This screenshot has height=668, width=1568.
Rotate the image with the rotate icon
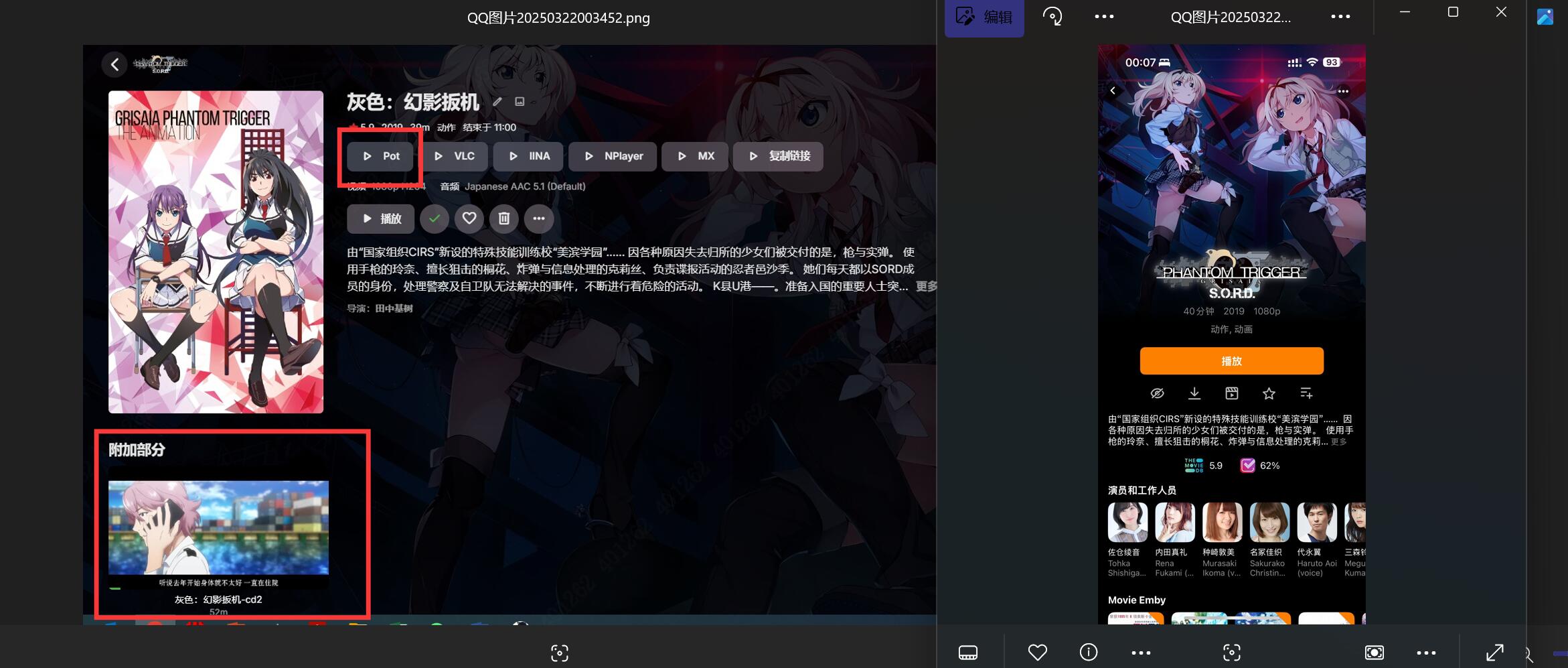point(1052,16)
